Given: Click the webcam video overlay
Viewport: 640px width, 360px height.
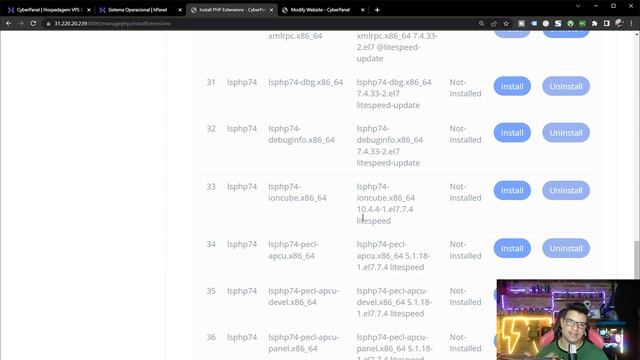Looking at the screenshot, I should tap(568, 320).
